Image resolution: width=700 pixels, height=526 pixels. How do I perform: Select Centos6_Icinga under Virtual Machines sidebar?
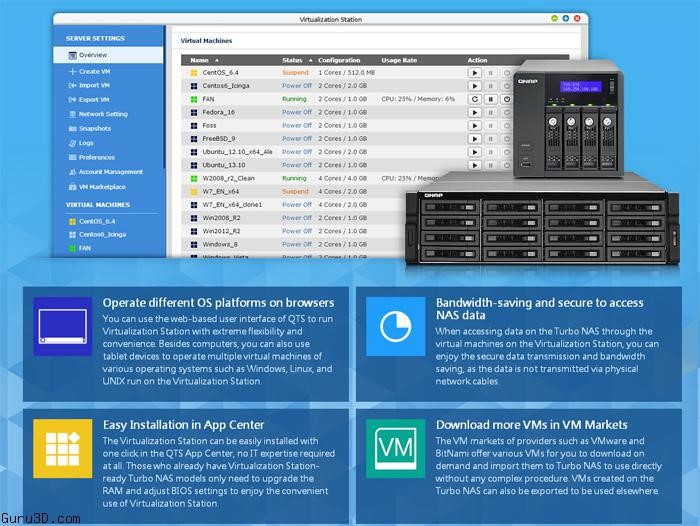(102, 234)
